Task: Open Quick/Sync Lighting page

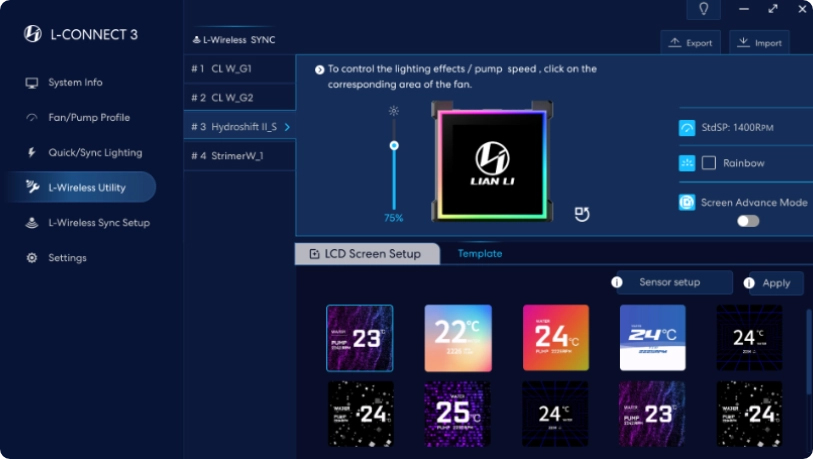Action: tap(95, 153)
